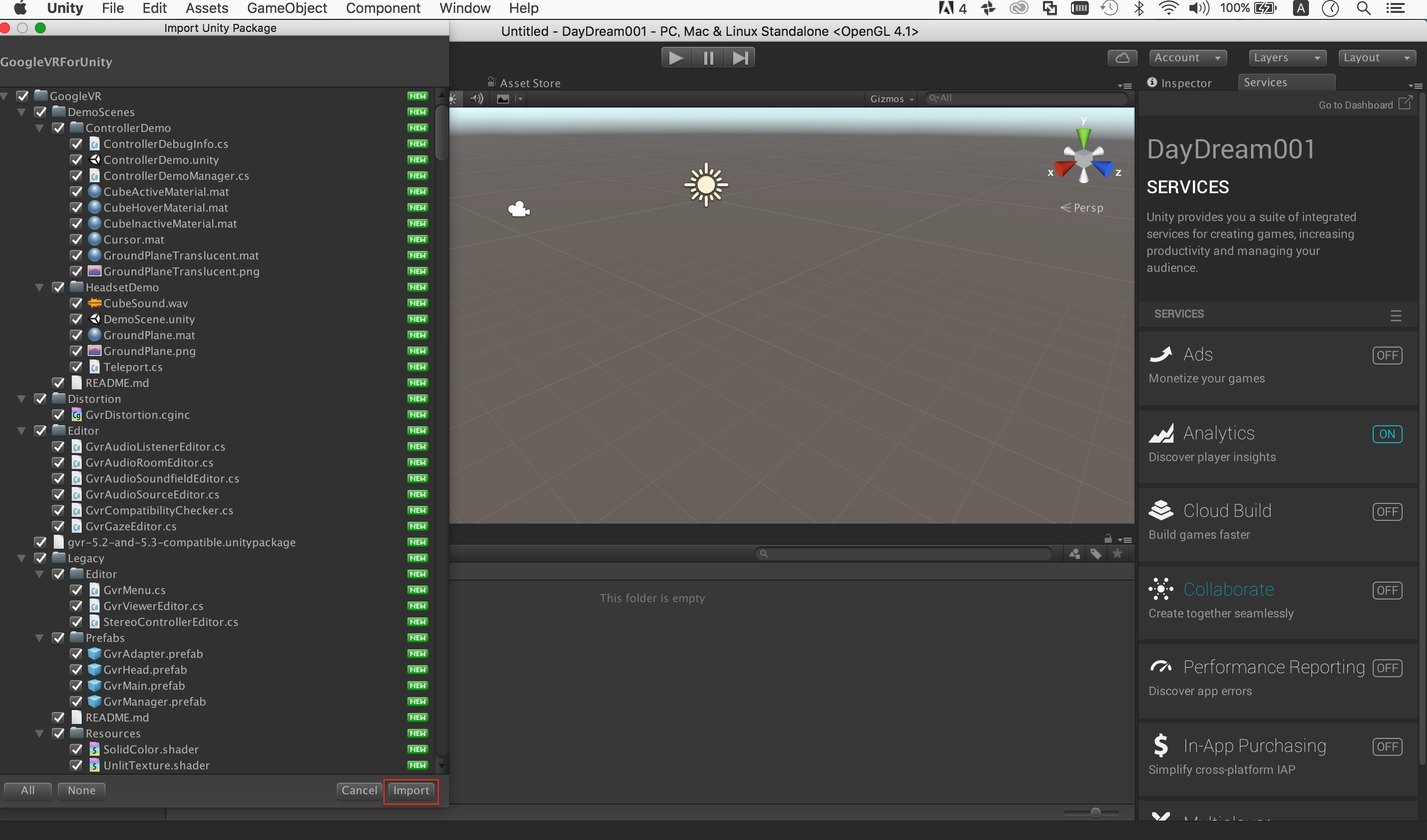Toggle Ads service OFF switch
The width and height of the screenshot is (1427, 840).
[x=1387, y=356]
